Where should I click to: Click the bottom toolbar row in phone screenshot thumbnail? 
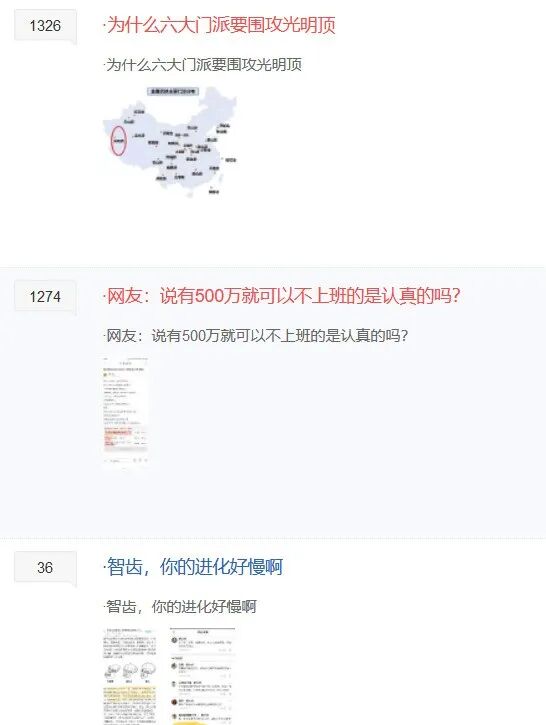coord(126,460)
